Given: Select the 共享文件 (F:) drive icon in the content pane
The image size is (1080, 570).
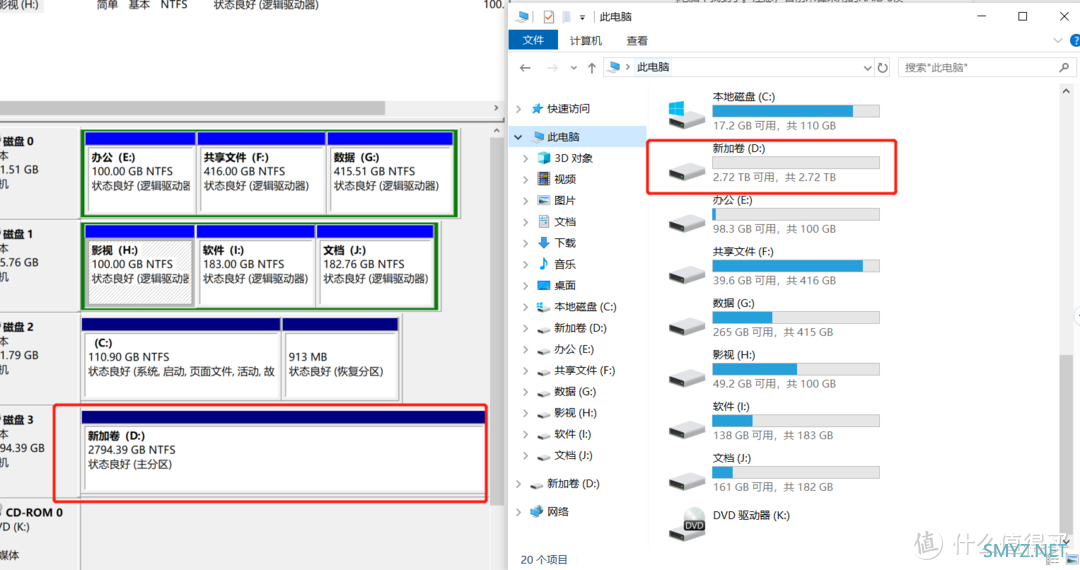Looking at the screenshot, I should [686, 275].
